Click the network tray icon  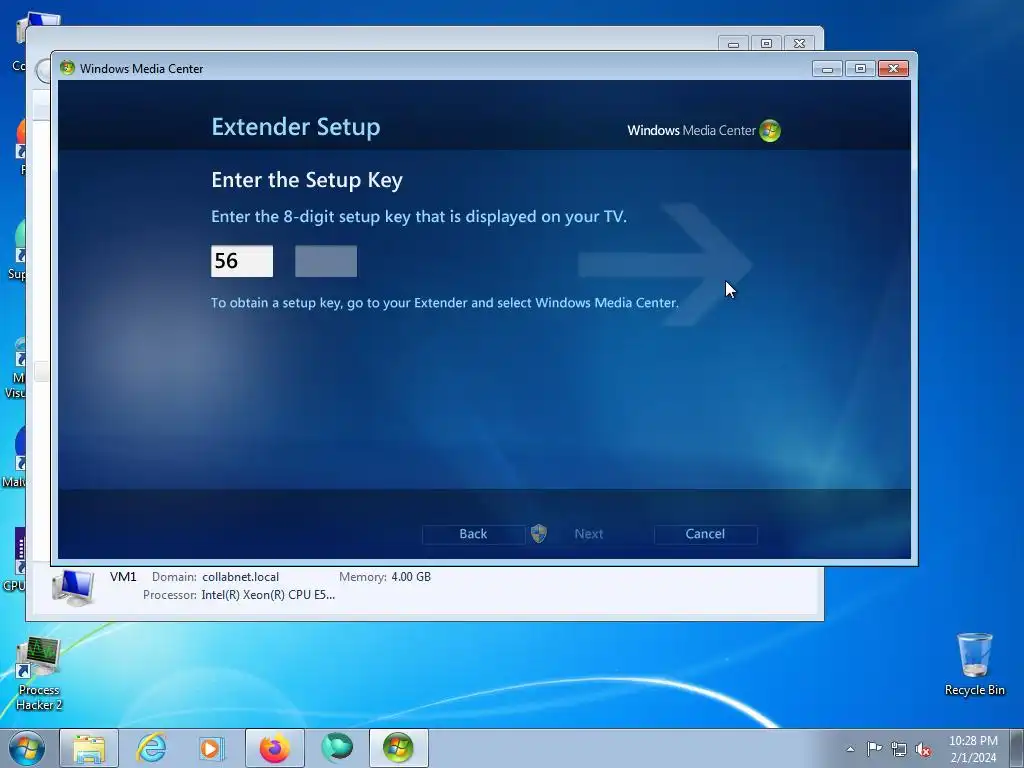(x=899, y=749)
